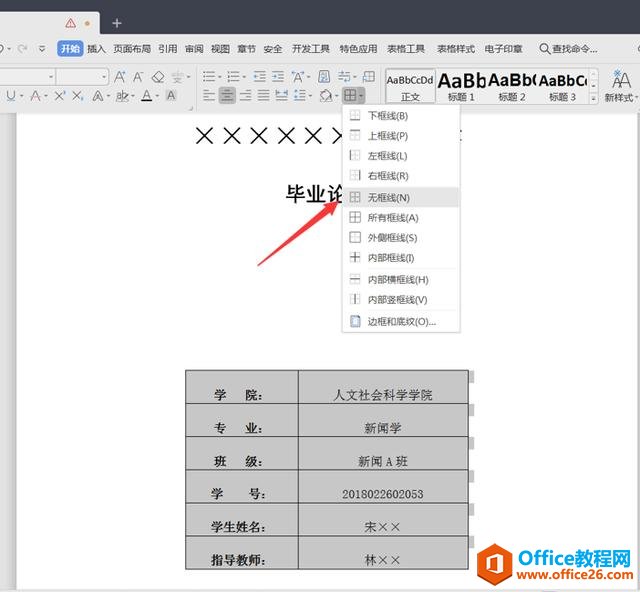
Task: Select 内部框线(I) menu entry
Action: (401, 258)
